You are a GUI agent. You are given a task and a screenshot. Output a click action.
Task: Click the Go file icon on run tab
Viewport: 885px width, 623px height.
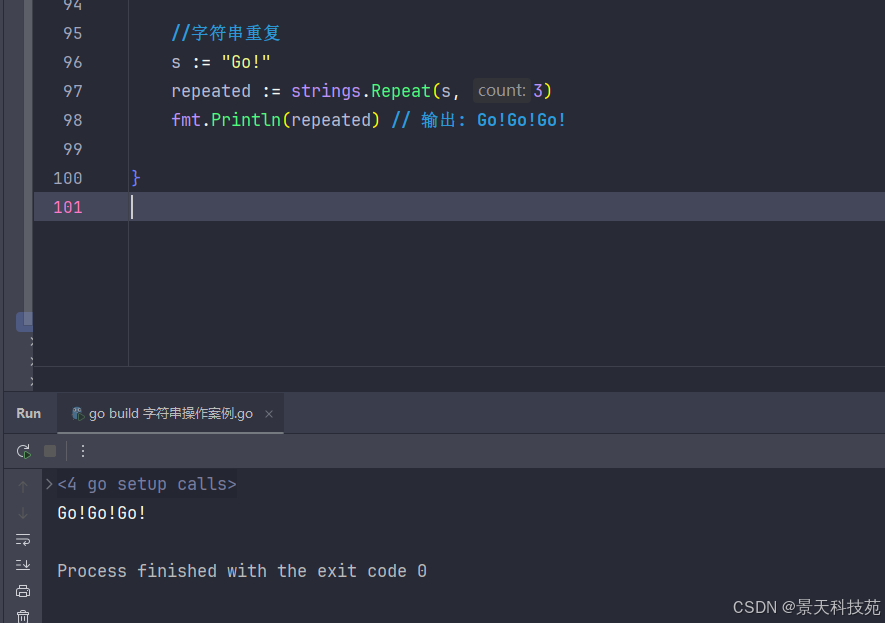[x=77, y=413]
